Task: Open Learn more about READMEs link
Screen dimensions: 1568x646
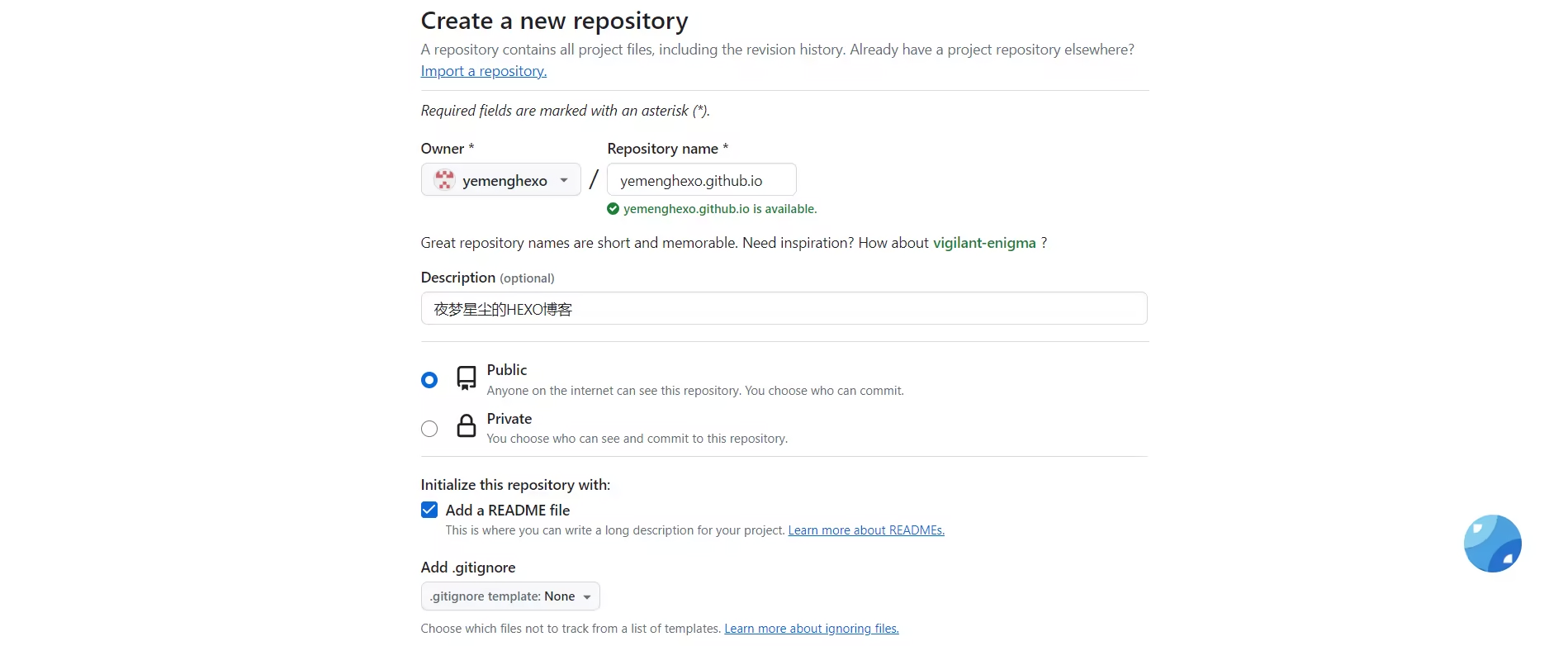Action: [866, 530]
